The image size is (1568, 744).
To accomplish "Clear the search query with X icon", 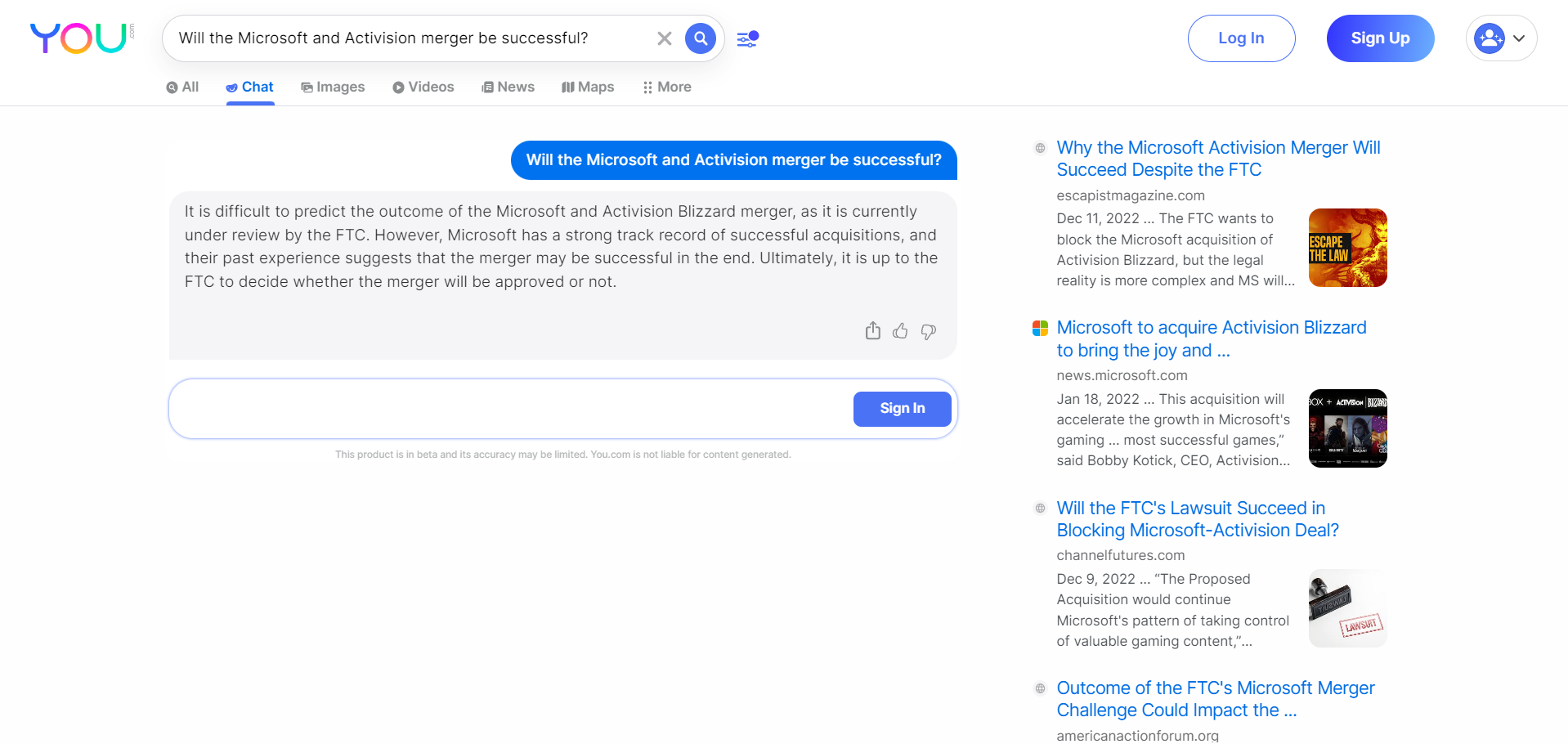I will click(x=665, y=38).
